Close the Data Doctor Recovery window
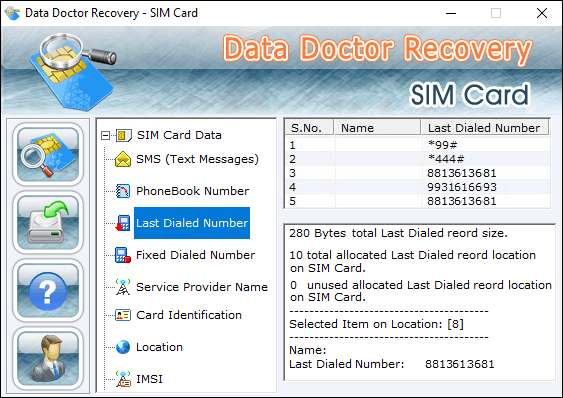Image resolution: width=563 pixels, height=398 pixels. point(542,13)
